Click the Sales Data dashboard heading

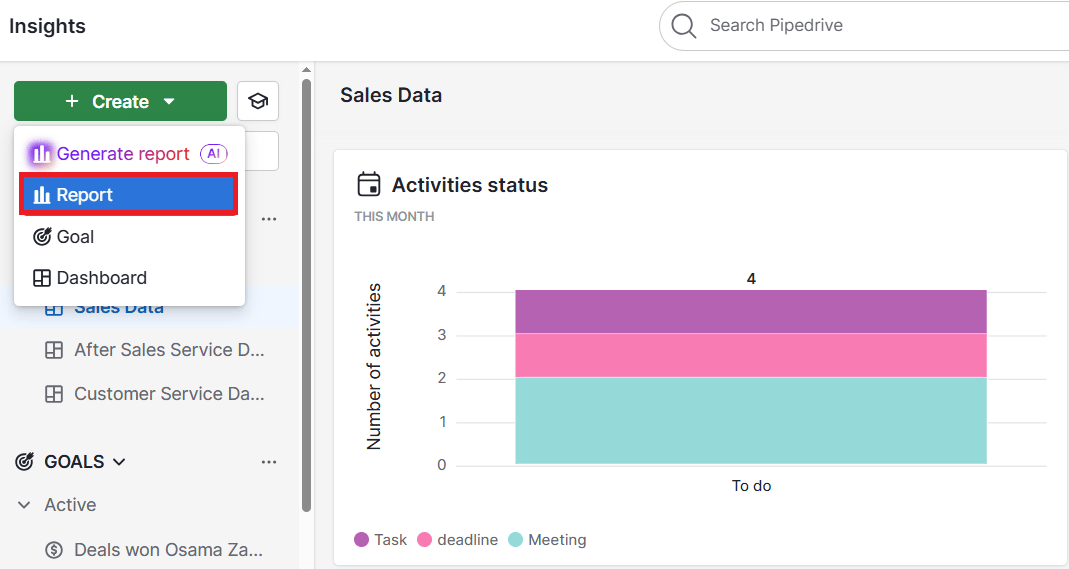click(391, 95)
